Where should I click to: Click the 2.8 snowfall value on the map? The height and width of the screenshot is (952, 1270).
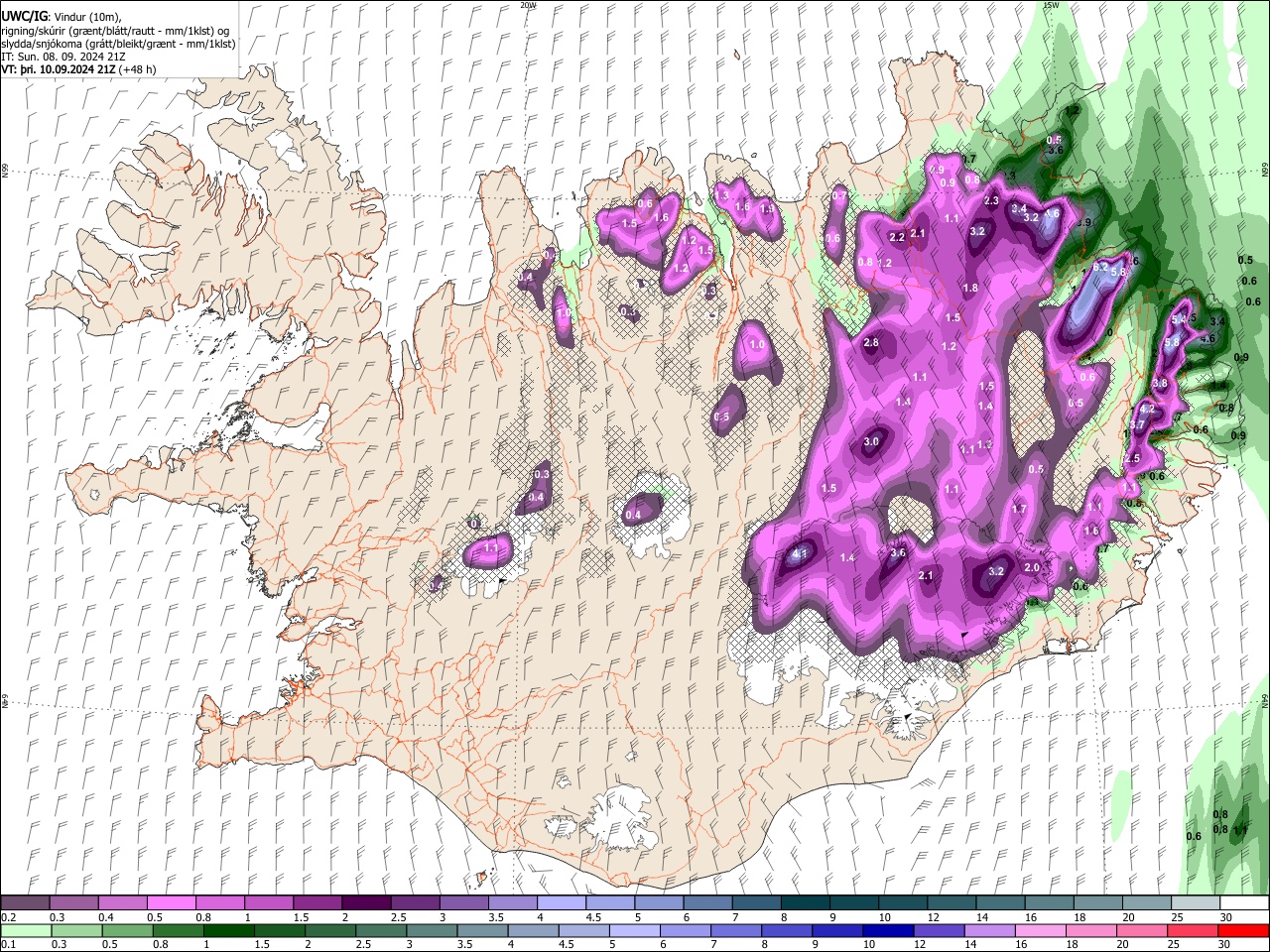tap(871, 342)
